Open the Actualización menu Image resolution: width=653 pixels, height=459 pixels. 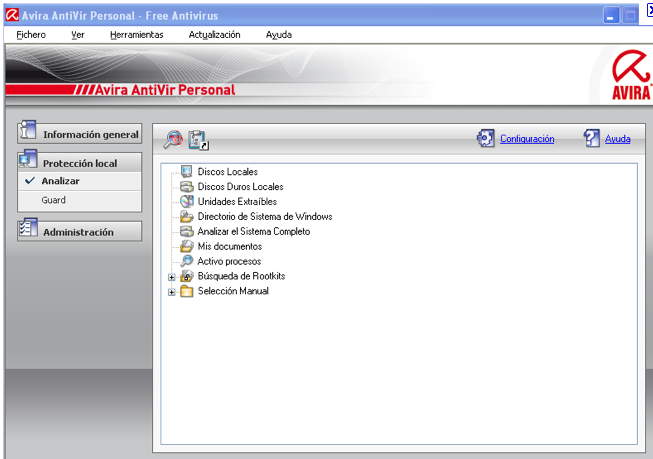pos(214,35)
